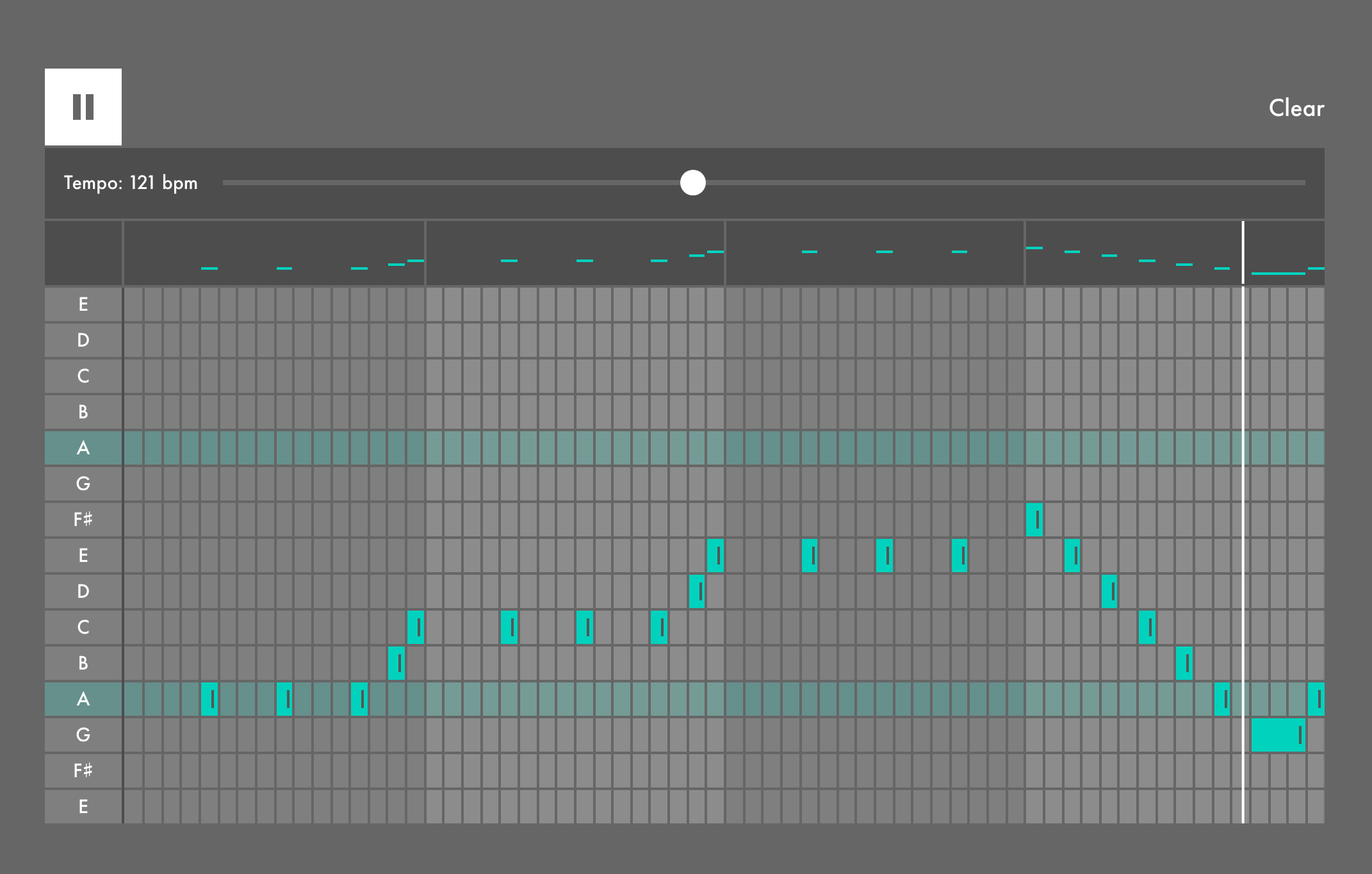Toggle the active D note before the first E

click(x=697, y=591)
